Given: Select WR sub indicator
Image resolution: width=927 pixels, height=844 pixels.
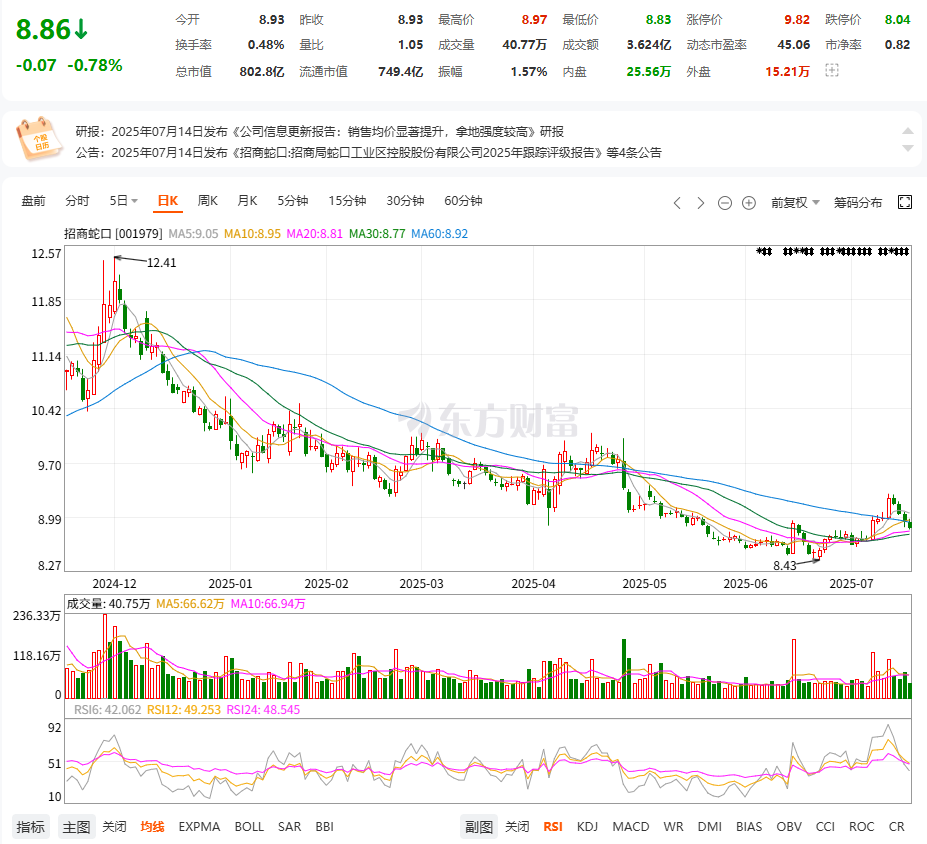Looking at the screenshot, I should [673, 826].
